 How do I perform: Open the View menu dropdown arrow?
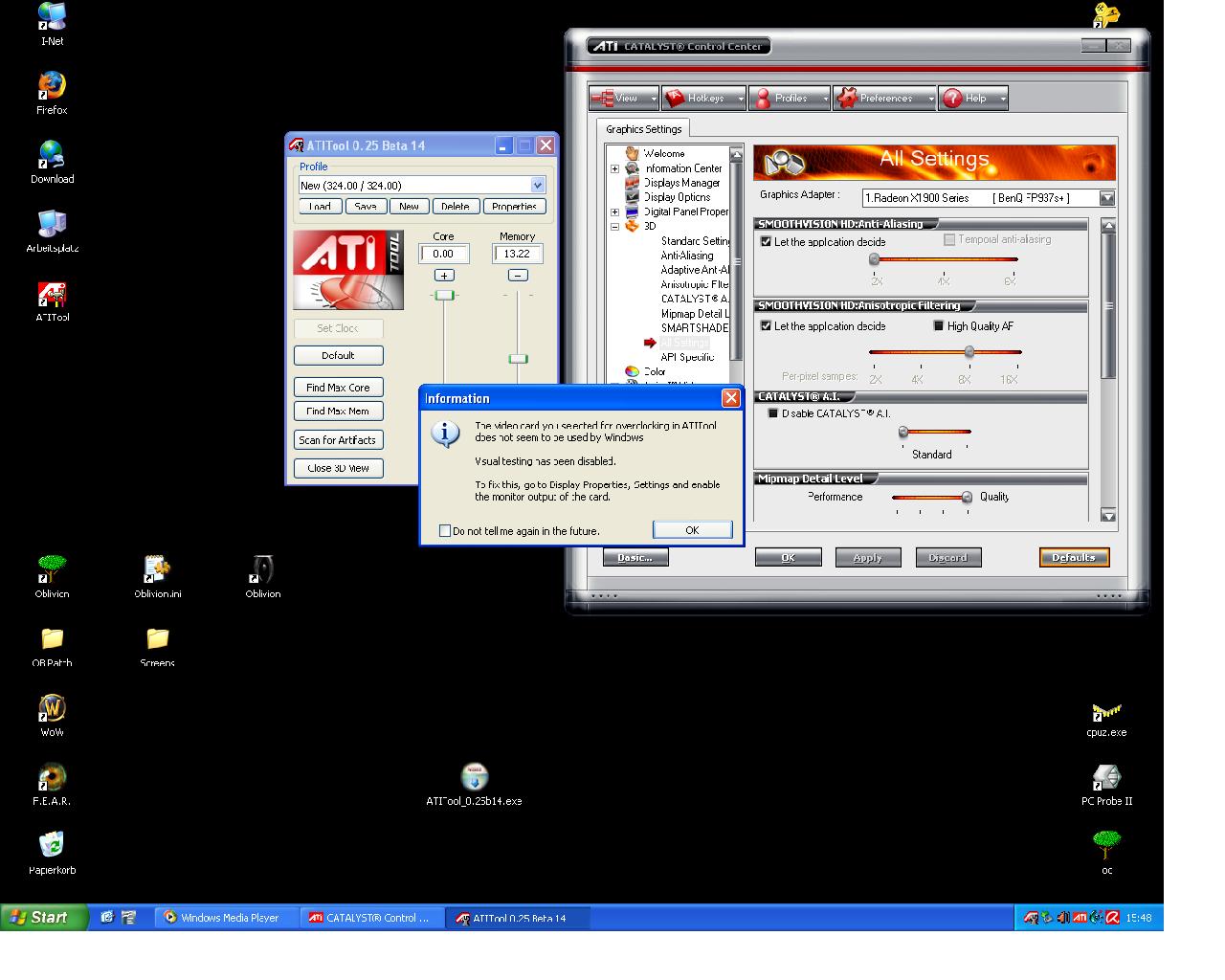[654, 99]
